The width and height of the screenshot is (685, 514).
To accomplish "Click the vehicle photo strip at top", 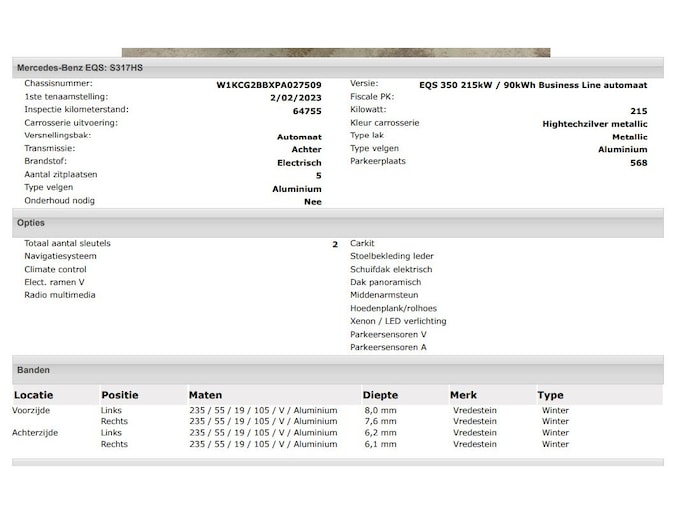I will tap(335, 52).
